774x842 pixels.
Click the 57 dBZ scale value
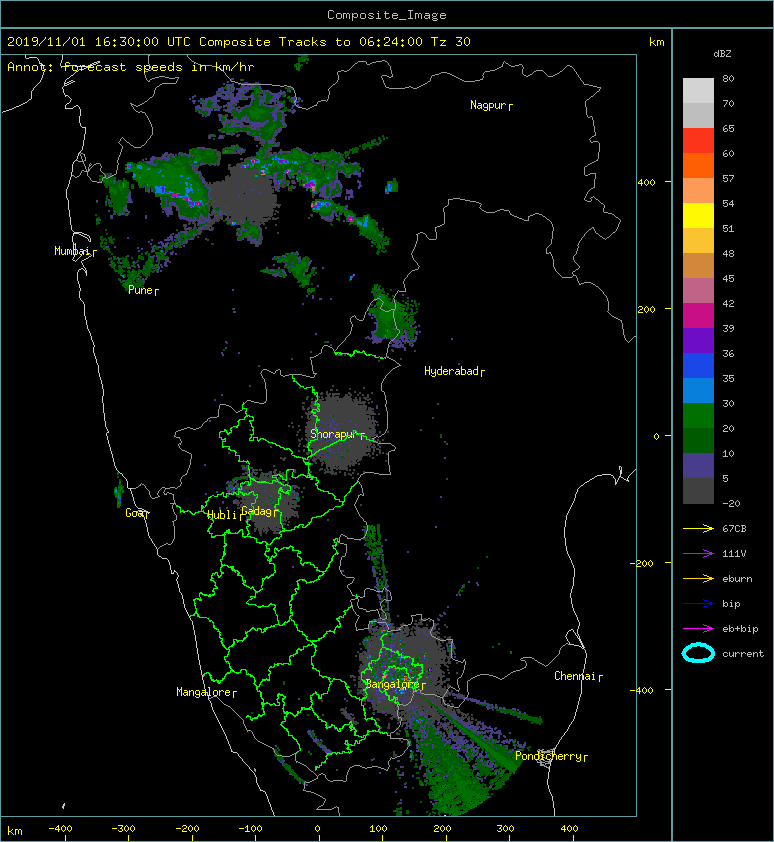click(x=728, y=178)
